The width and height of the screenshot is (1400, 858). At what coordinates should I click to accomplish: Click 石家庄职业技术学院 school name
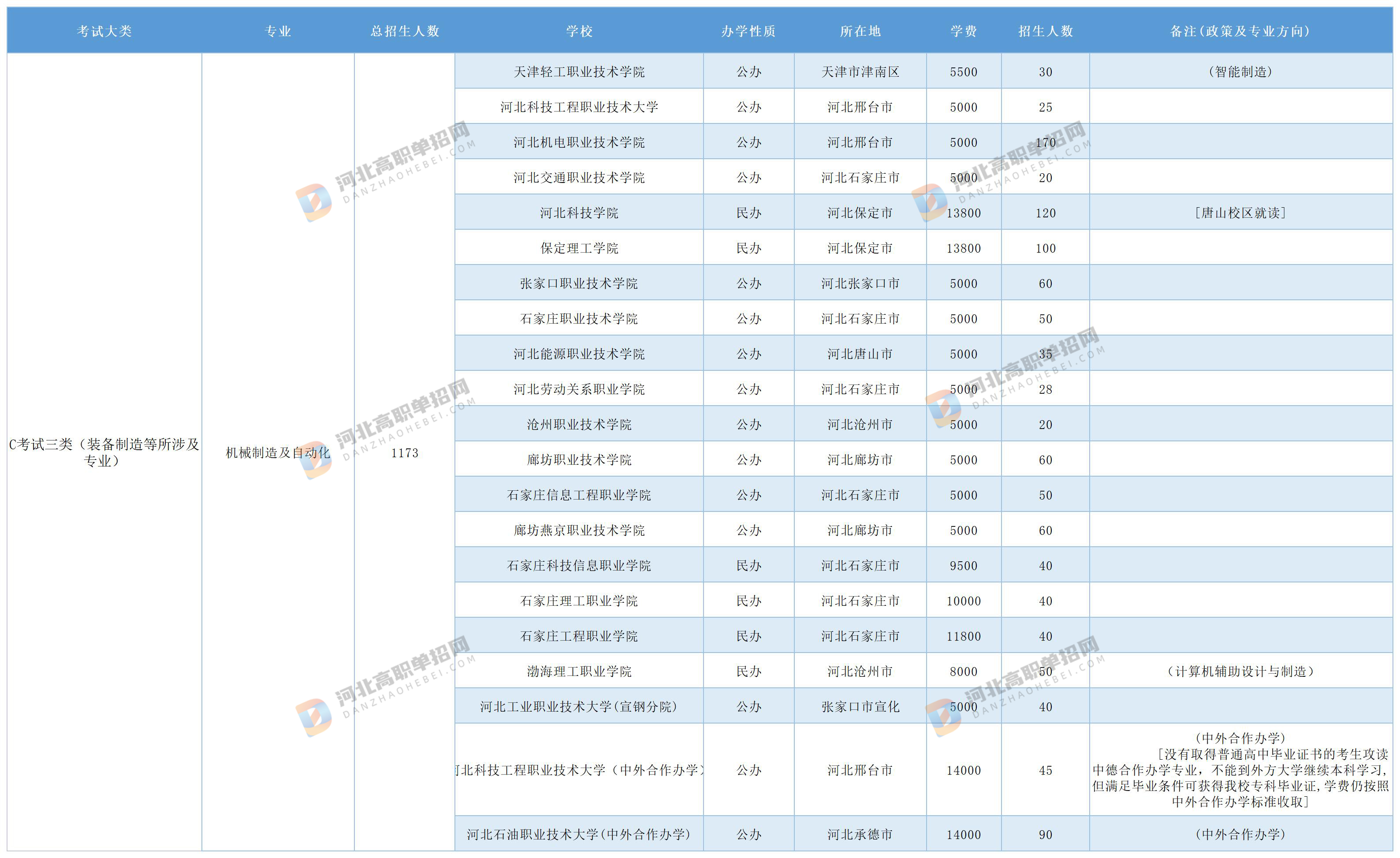[x=579, y=318]
